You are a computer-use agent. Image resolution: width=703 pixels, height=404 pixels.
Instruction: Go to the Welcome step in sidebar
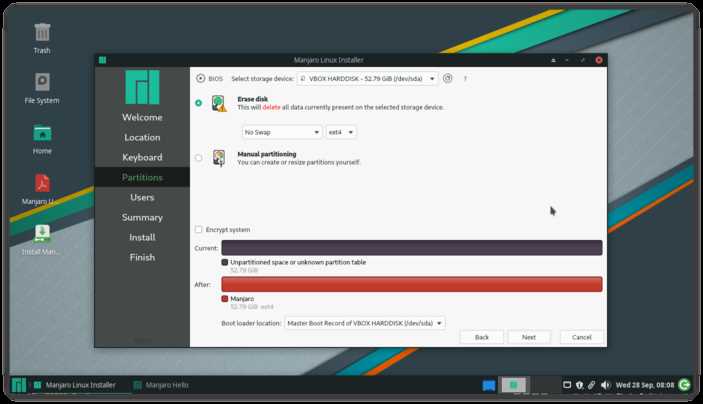pyautogui.click(x=142, y=117)
